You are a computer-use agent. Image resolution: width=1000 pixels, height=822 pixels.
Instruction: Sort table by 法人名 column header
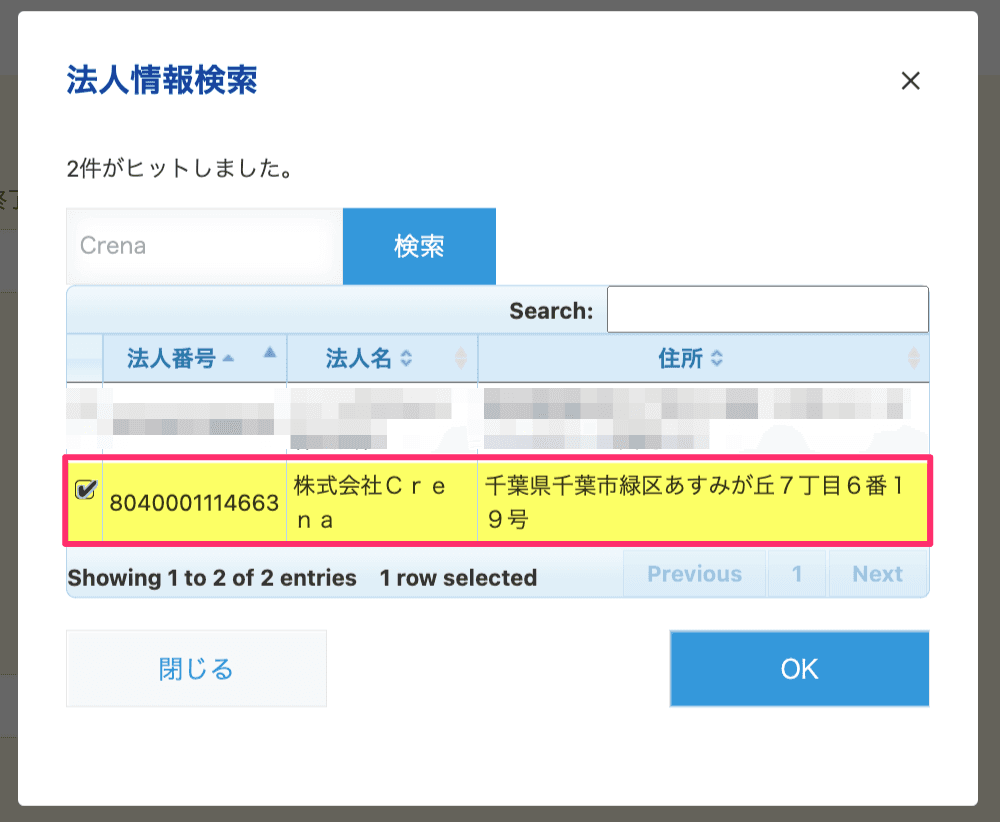pyautogui.click(x=382, y=358)
